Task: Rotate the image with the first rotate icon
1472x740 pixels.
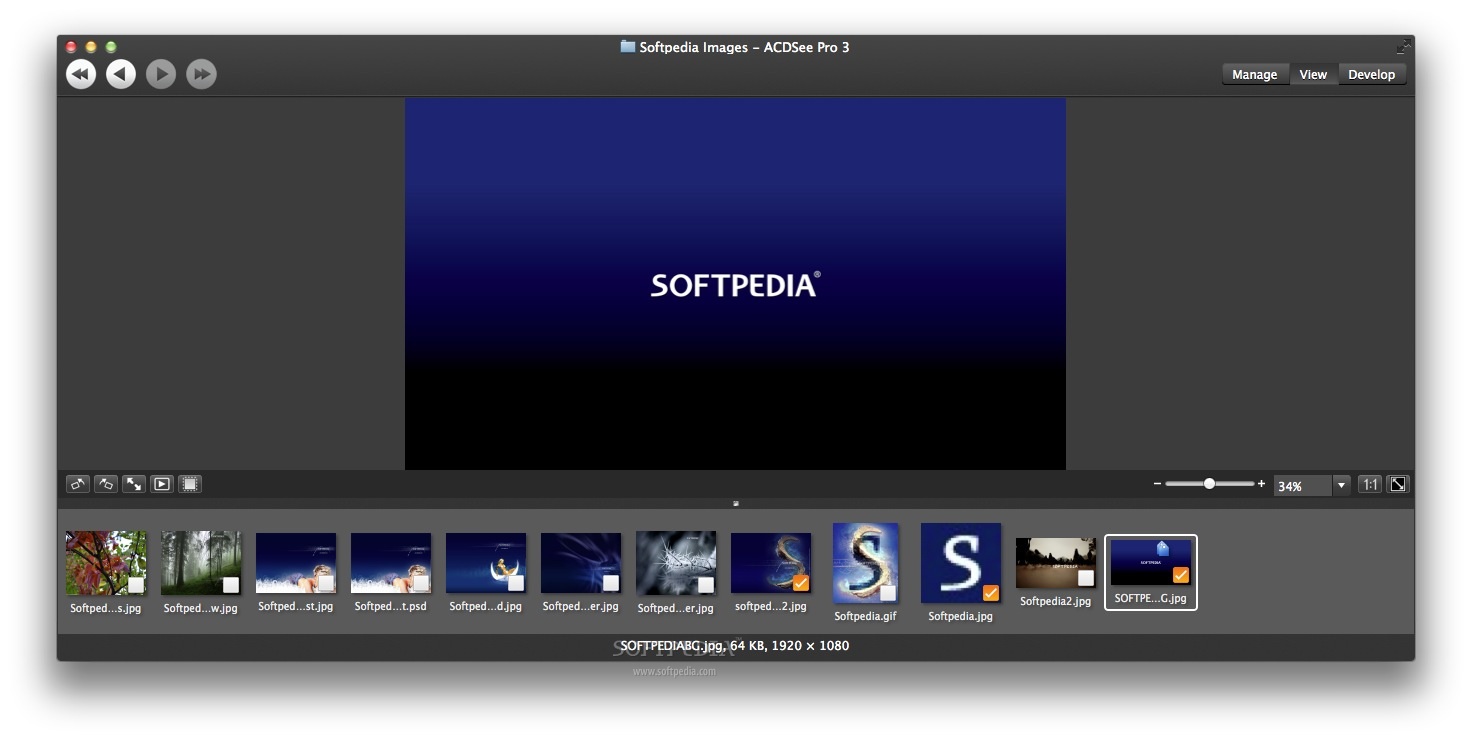Action: pyautogui.click(x=78, y=484)
